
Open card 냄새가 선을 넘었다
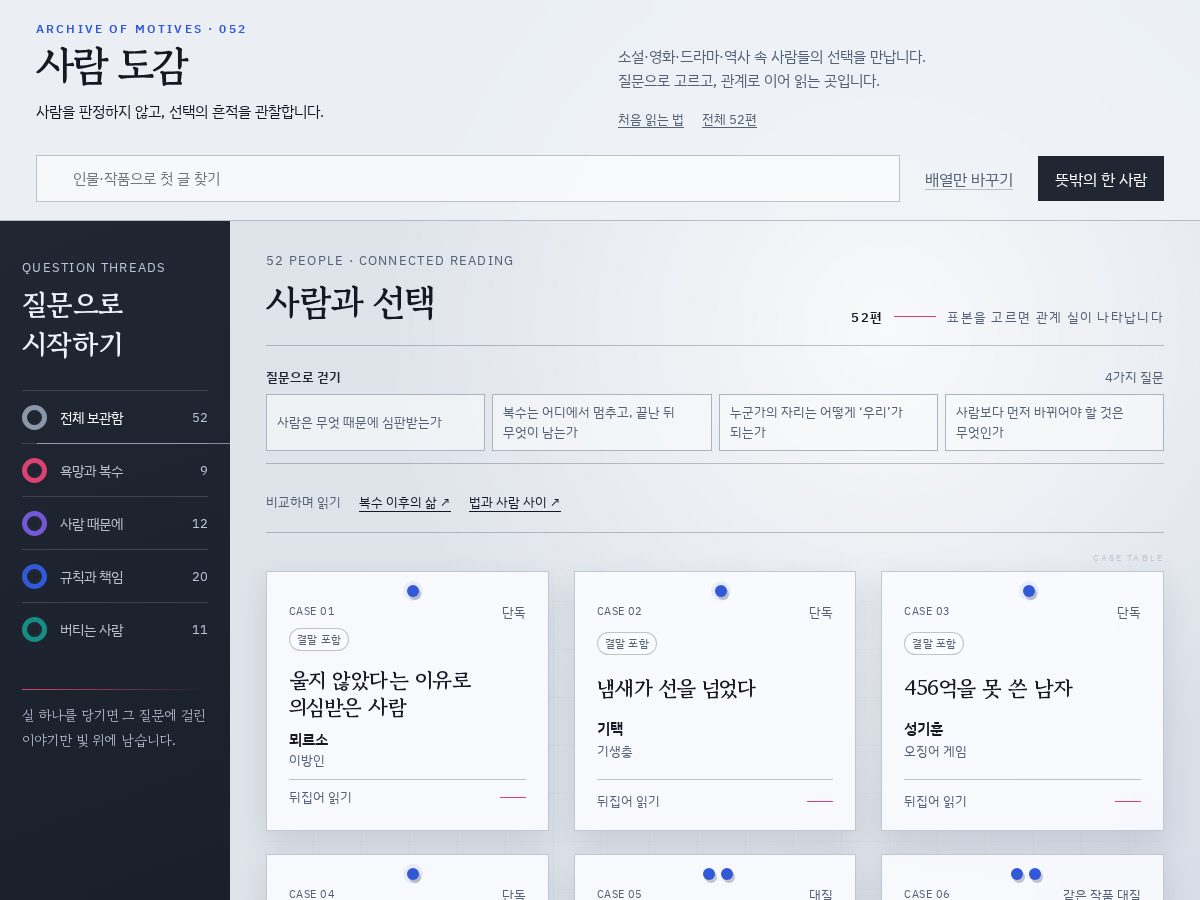tap(715, 701)
